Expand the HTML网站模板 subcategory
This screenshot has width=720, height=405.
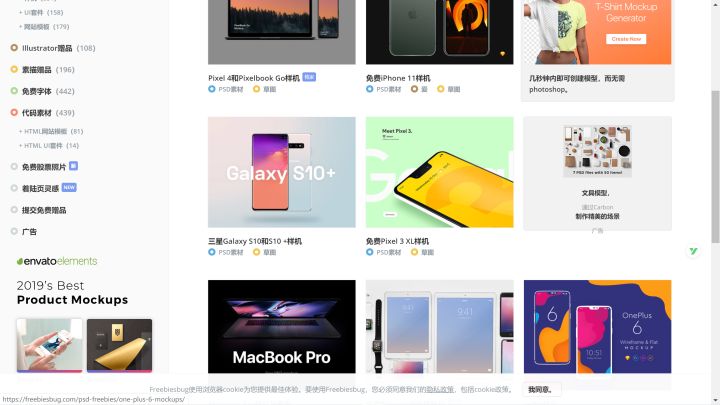(51, 131)
